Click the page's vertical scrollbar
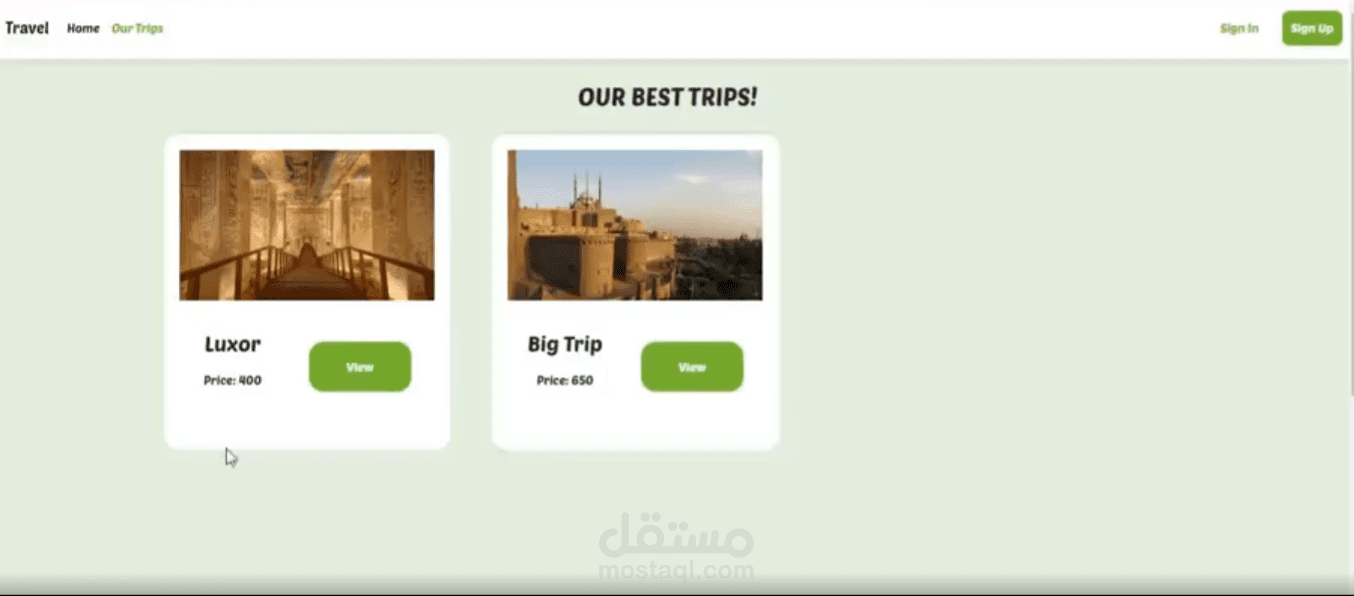The height and width of the screenshot is (596, 1354). 1351,228
